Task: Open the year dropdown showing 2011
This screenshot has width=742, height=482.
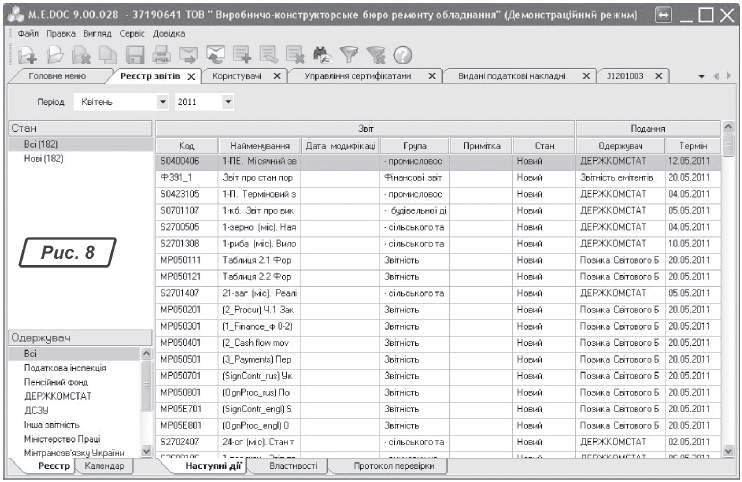Action: click(x=228, y=102)
